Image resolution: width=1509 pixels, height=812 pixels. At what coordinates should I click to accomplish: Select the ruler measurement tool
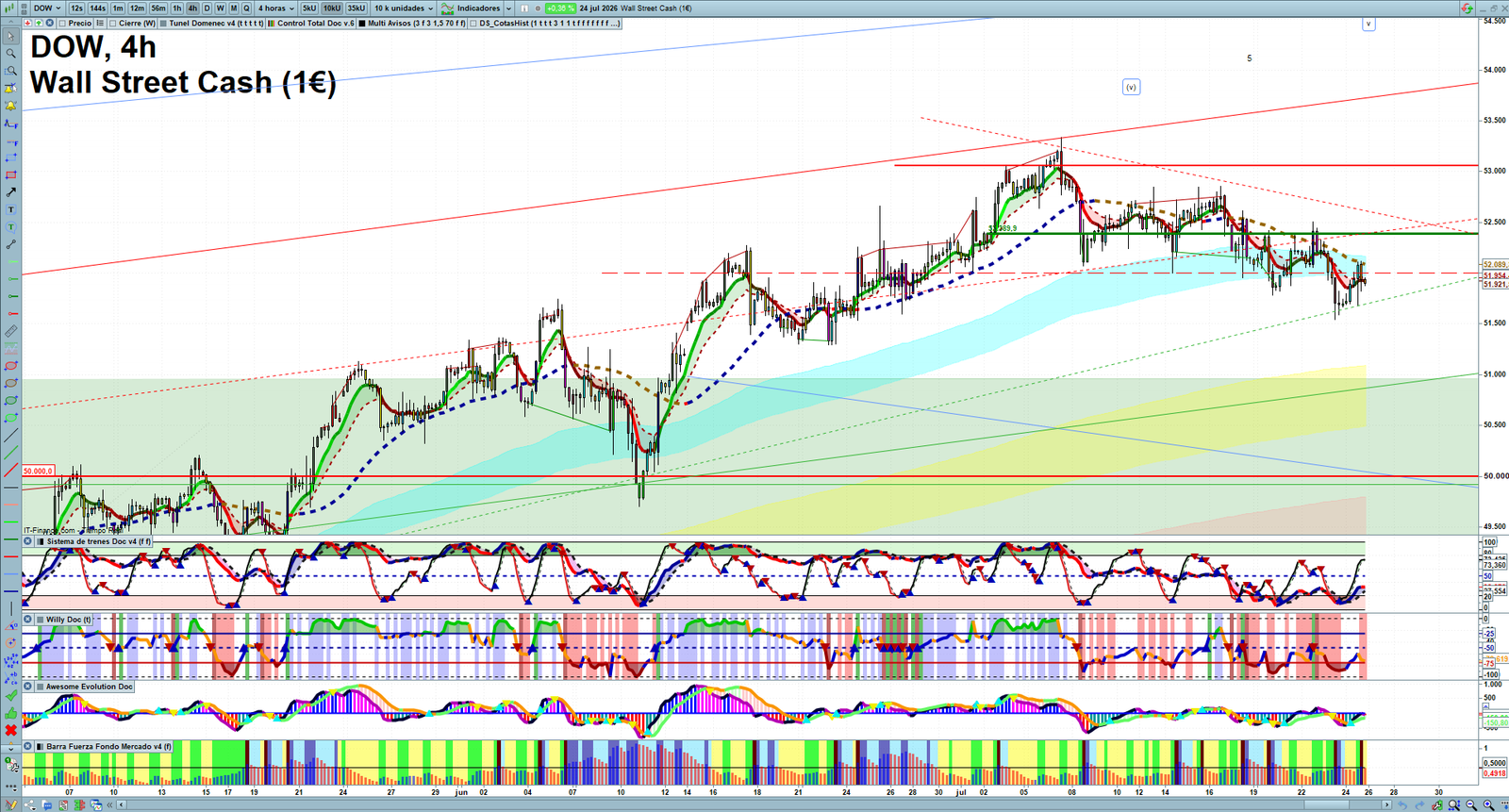tap(11, 330)
